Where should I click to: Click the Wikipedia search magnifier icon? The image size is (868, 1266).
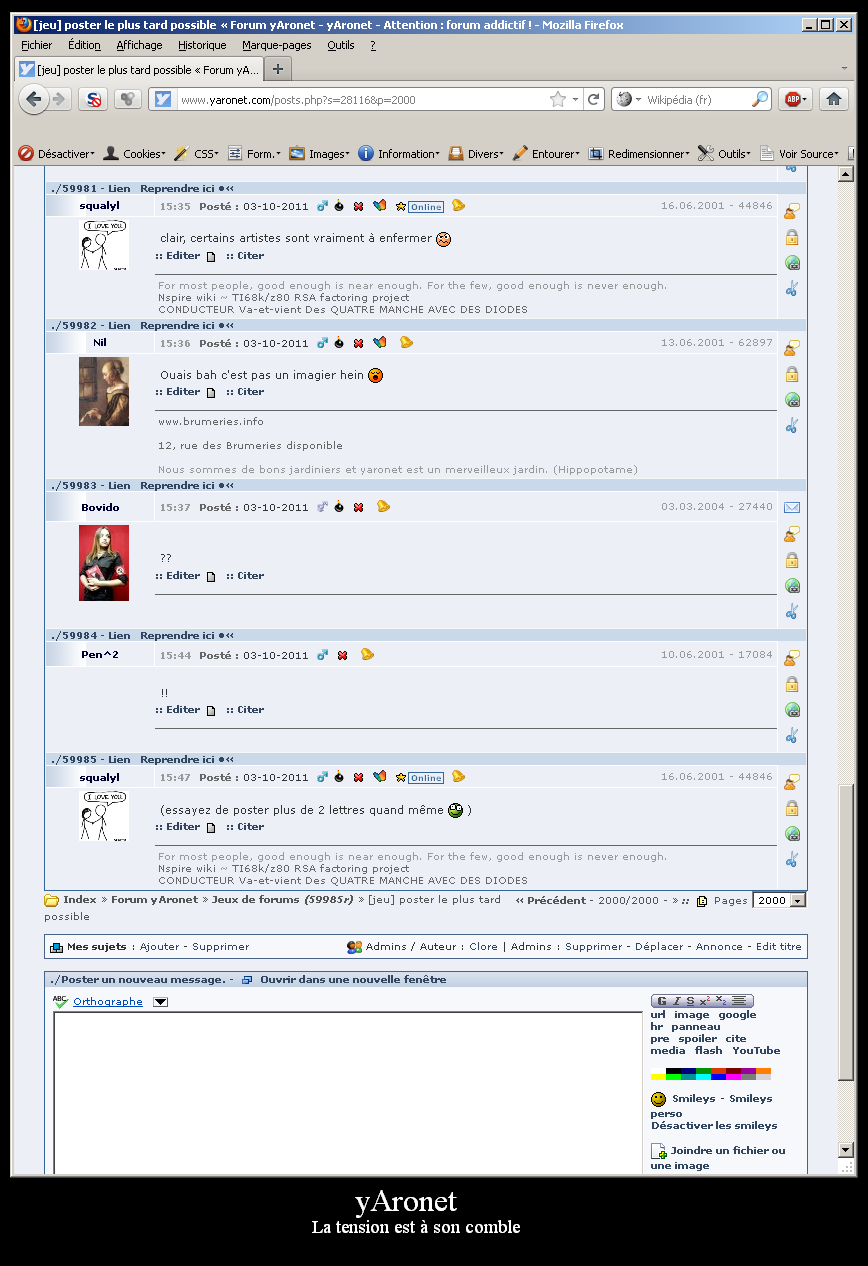(x=760, y=99)
